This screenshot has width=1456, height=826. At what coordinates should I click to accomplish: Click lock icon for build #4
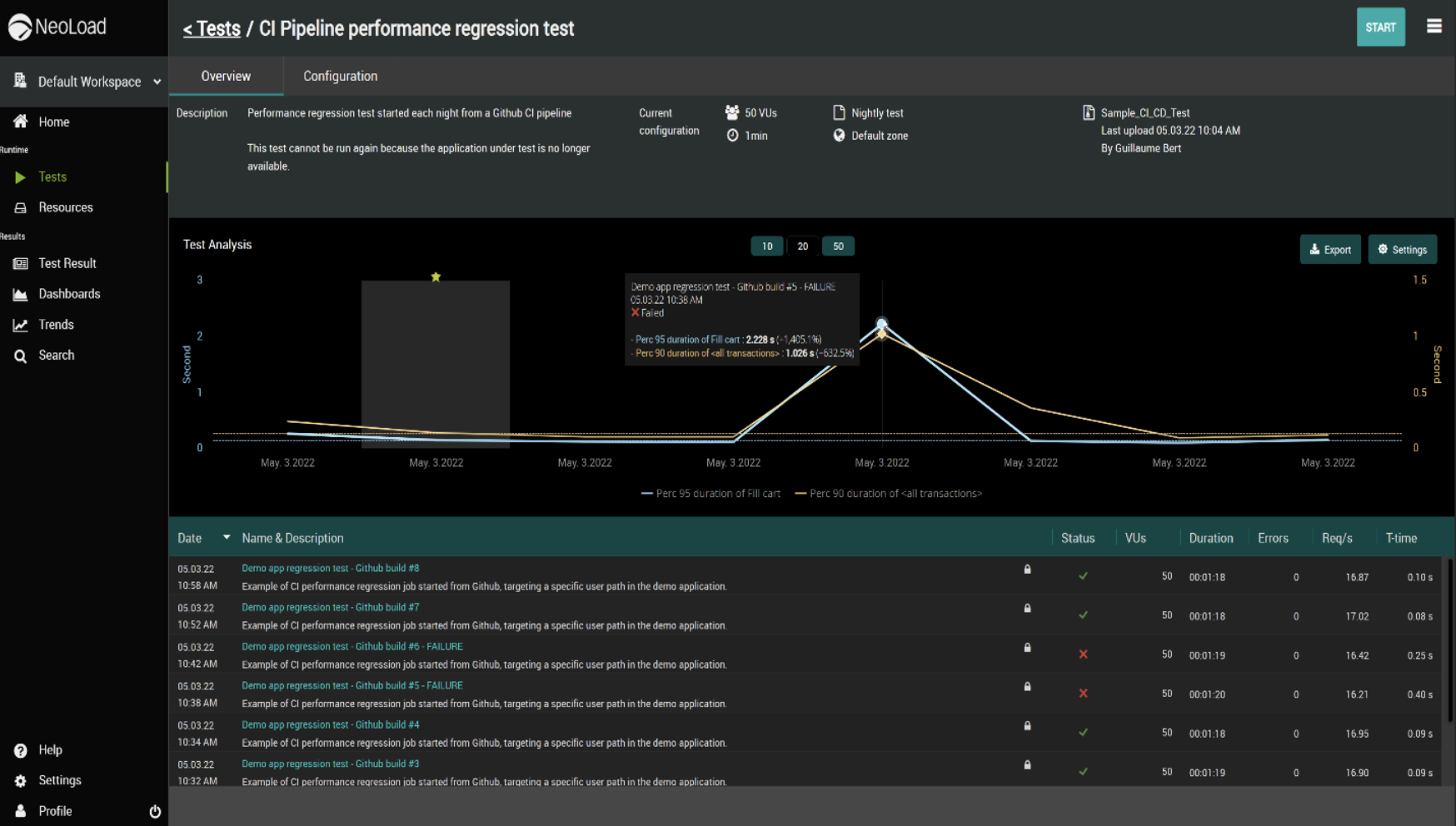point(1027,726)
